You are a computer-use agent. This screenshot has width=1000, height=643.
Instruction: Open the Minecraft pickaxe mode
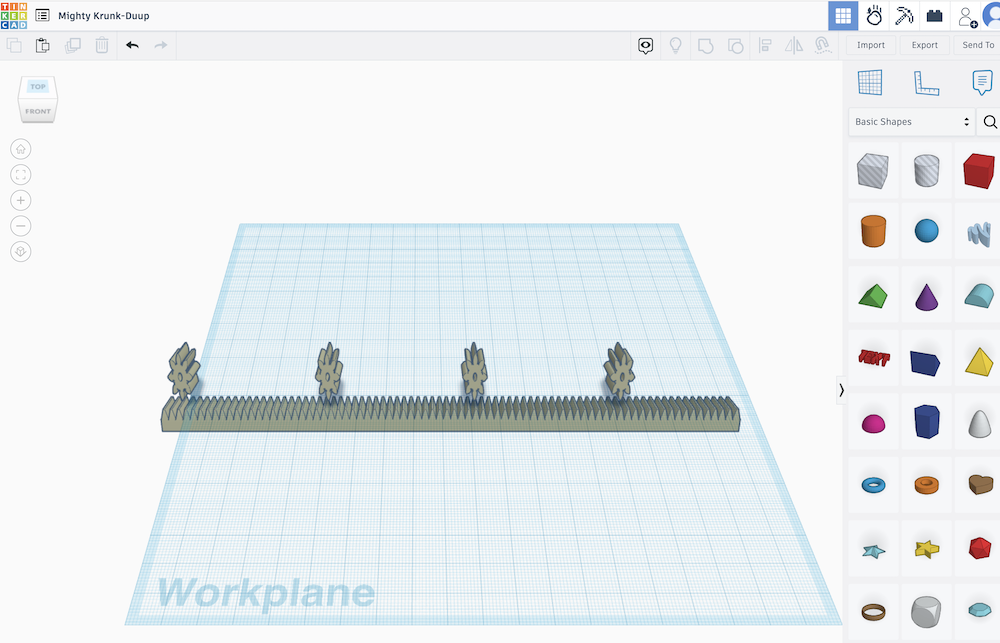click(904, 15)
